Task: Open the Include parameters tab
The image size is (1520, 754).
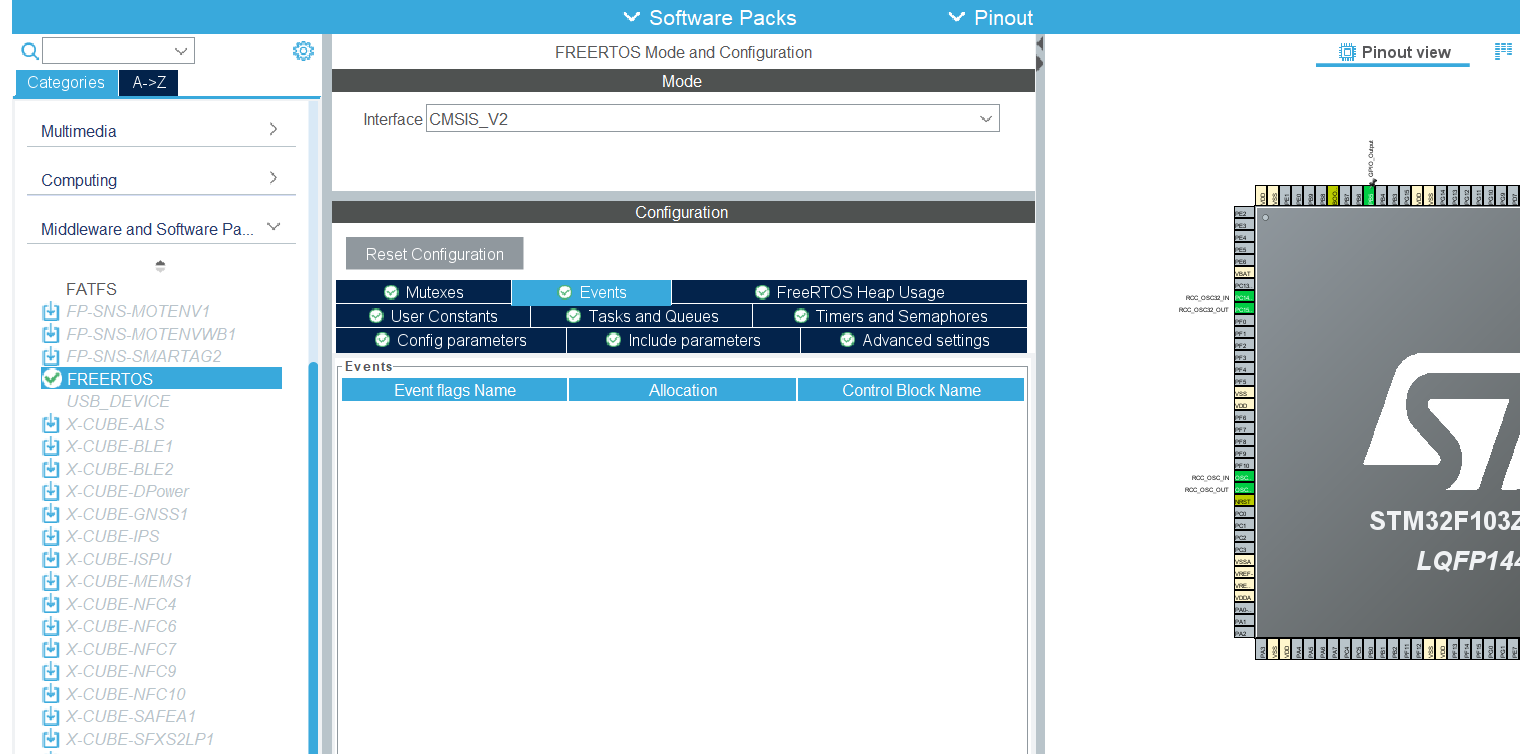Action: pyautogui.click(x=683, y=340)
